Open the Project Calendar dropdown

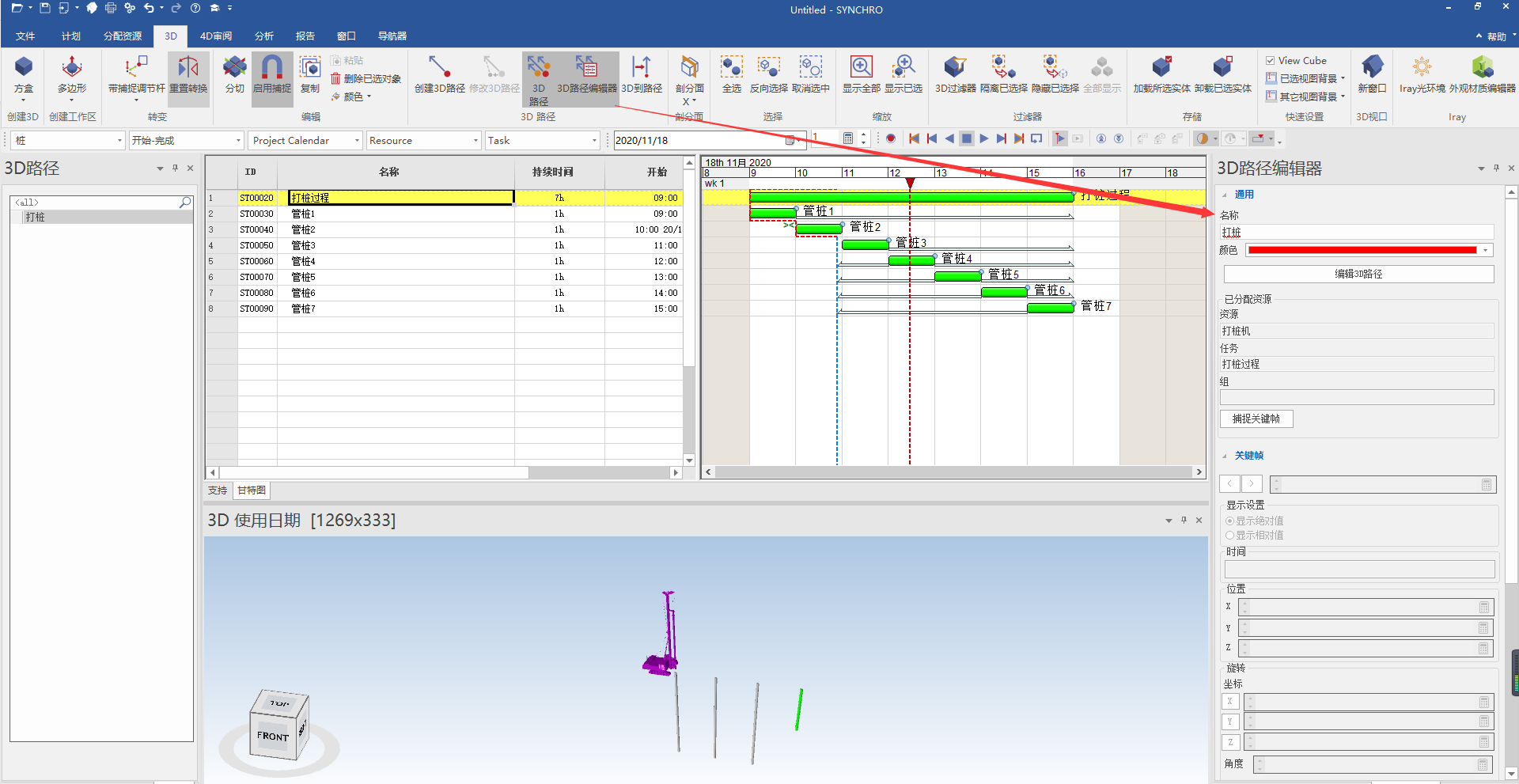tap(305, 141)
